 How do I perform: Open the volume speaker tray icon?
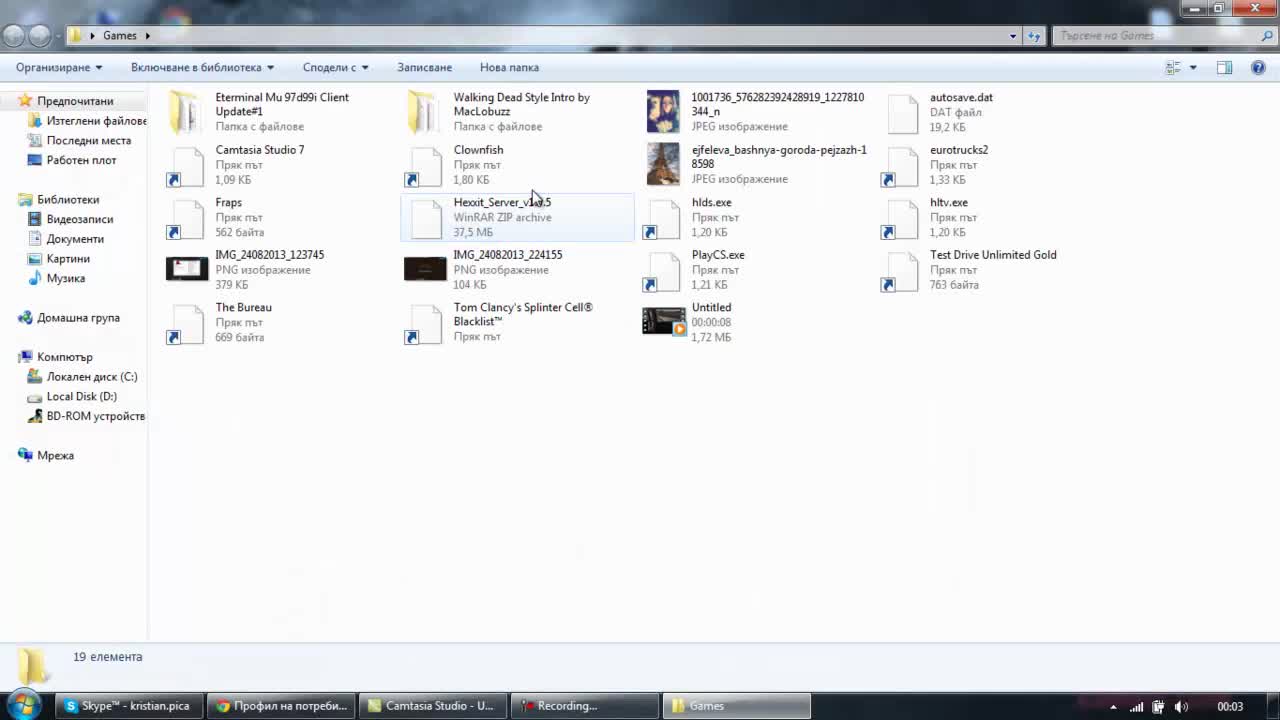coord(1181,707)
